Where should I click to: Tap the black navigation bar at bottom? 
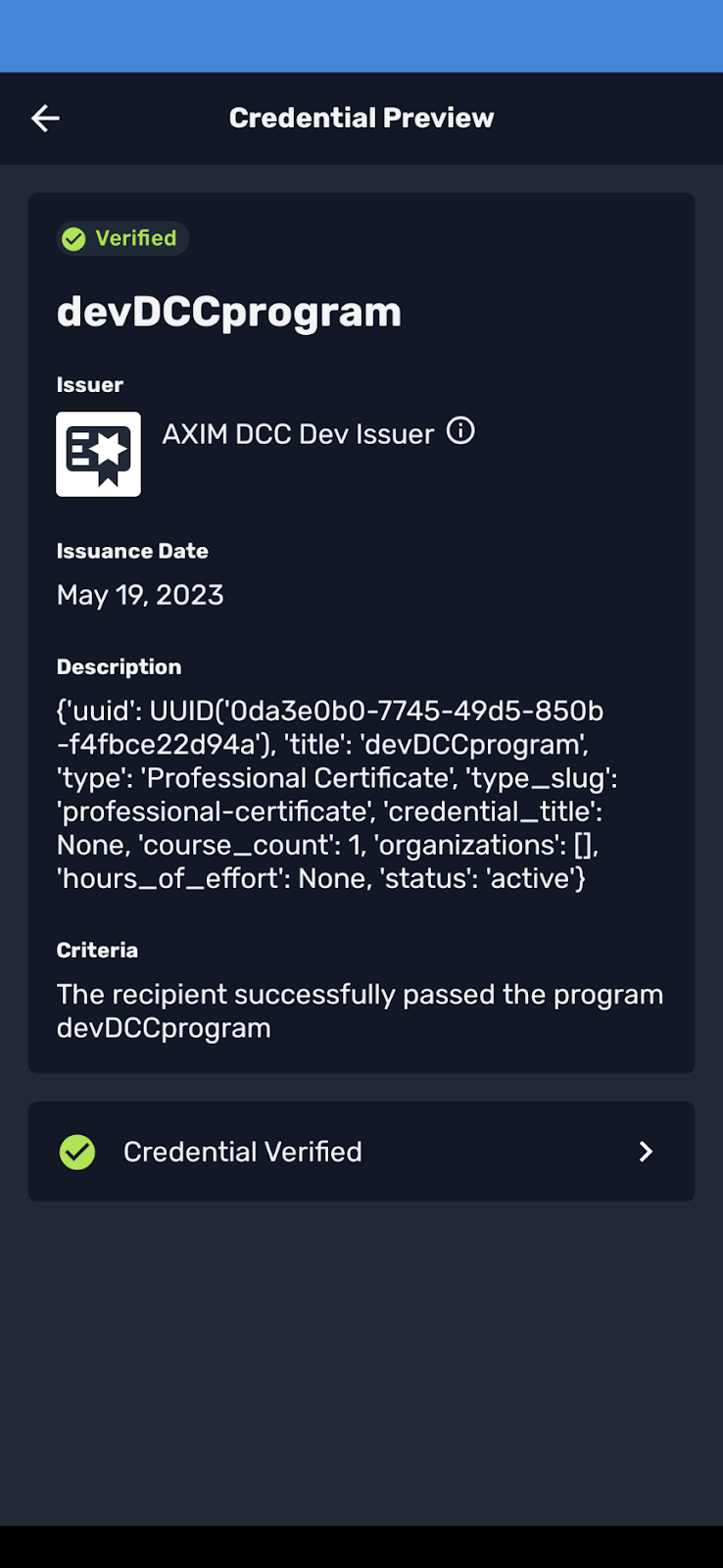(x=361, y=1546)
